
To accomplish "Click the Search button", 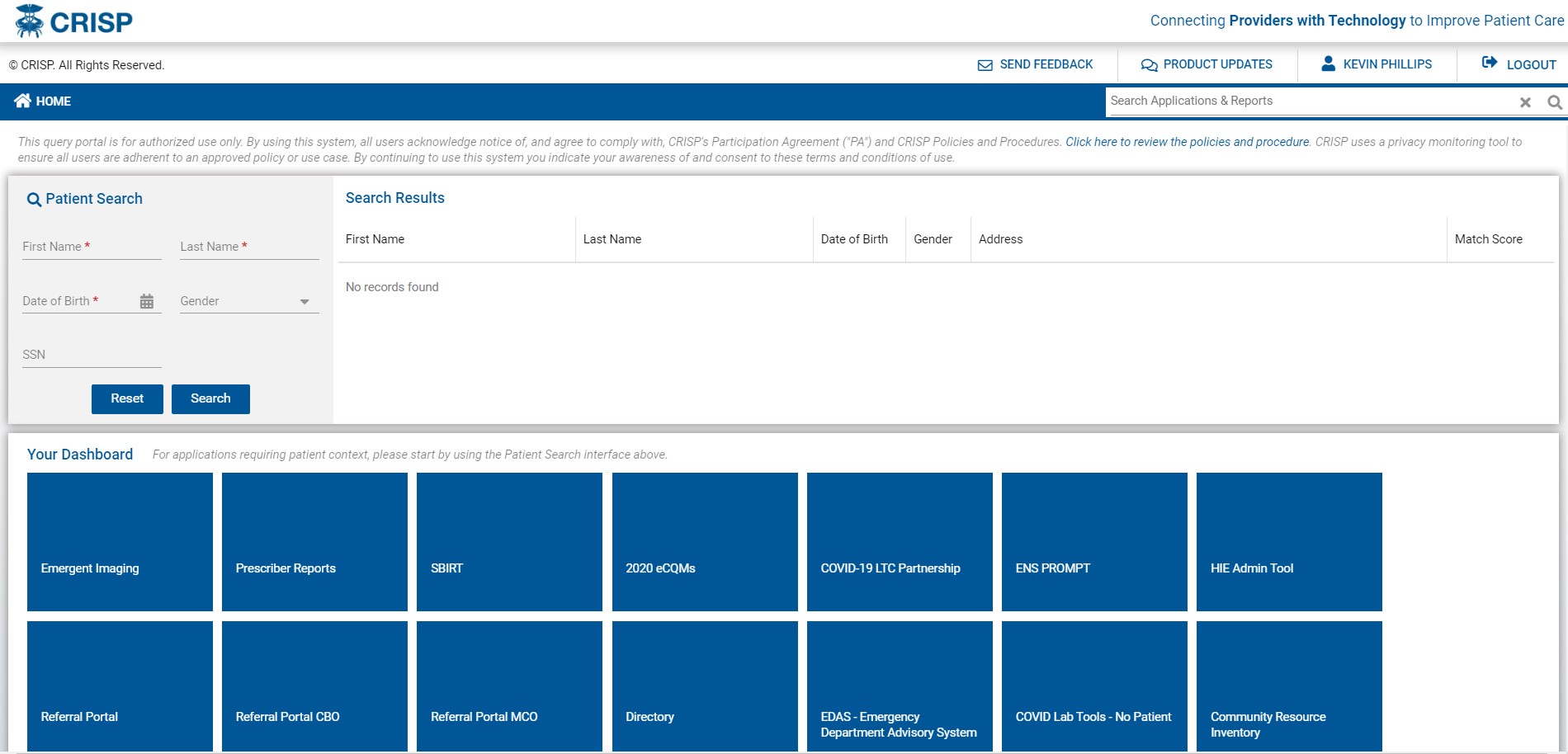I will (210, 398).
